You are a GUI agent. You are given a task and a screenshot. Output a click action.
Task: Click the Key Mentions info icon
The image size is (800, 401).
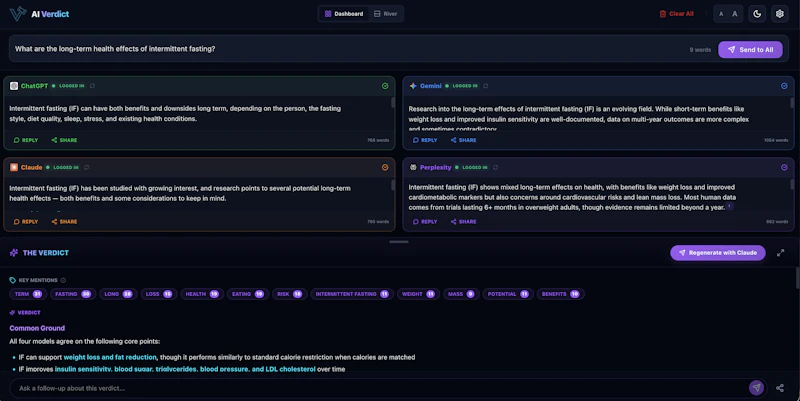[63, 280]
